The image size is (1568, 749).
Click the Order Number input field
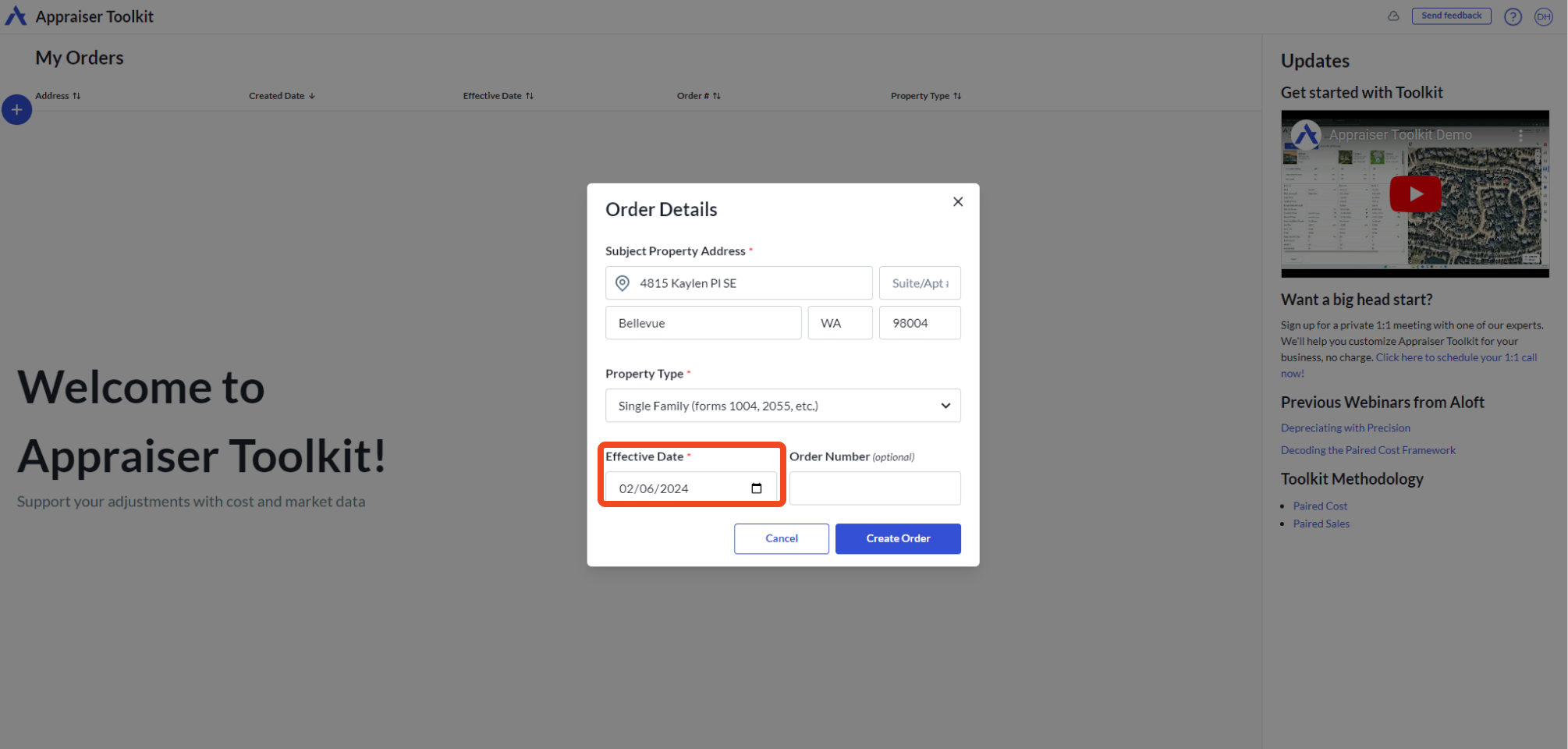point(874,488)
